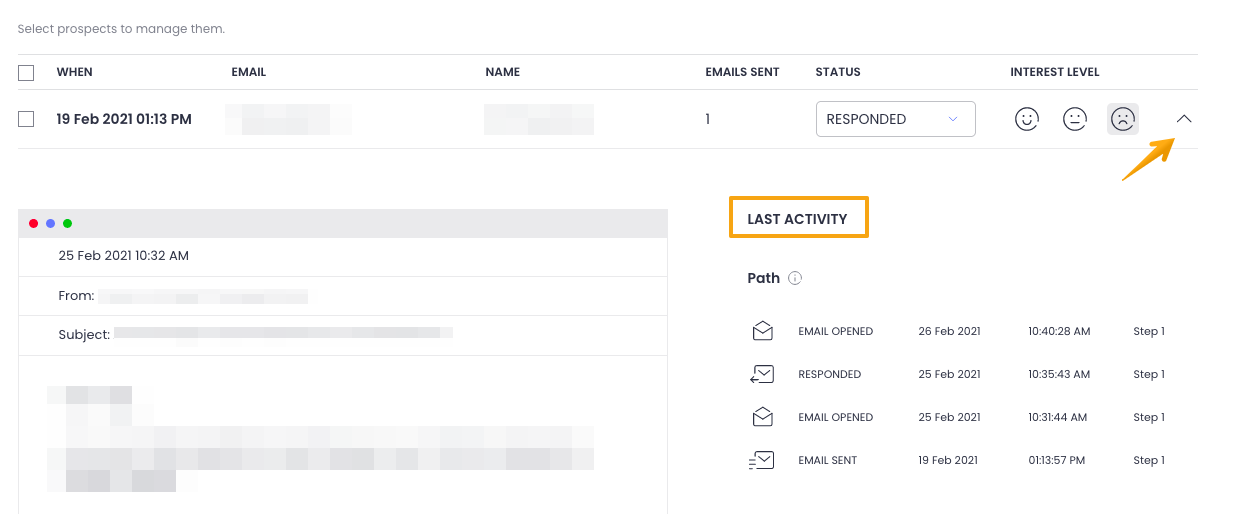The image size is (1238, 514).
Task: Click the LAST ACTIVITY heading
Action: [x=797, y=219]
